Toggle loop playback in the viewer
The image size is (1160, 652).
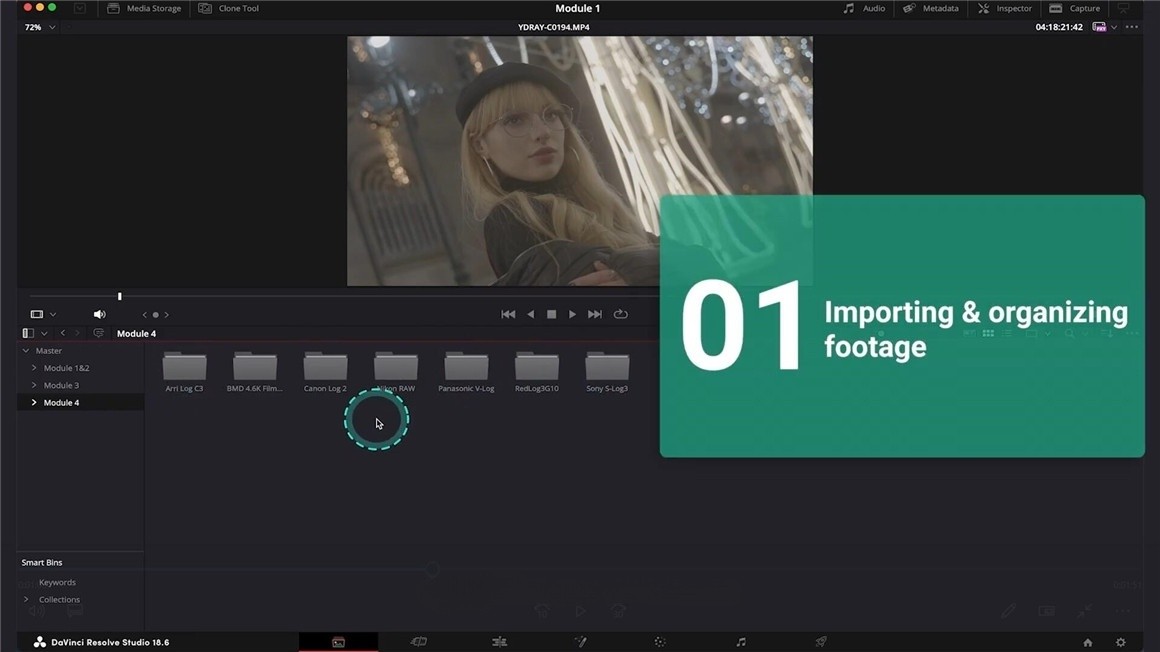621,314
